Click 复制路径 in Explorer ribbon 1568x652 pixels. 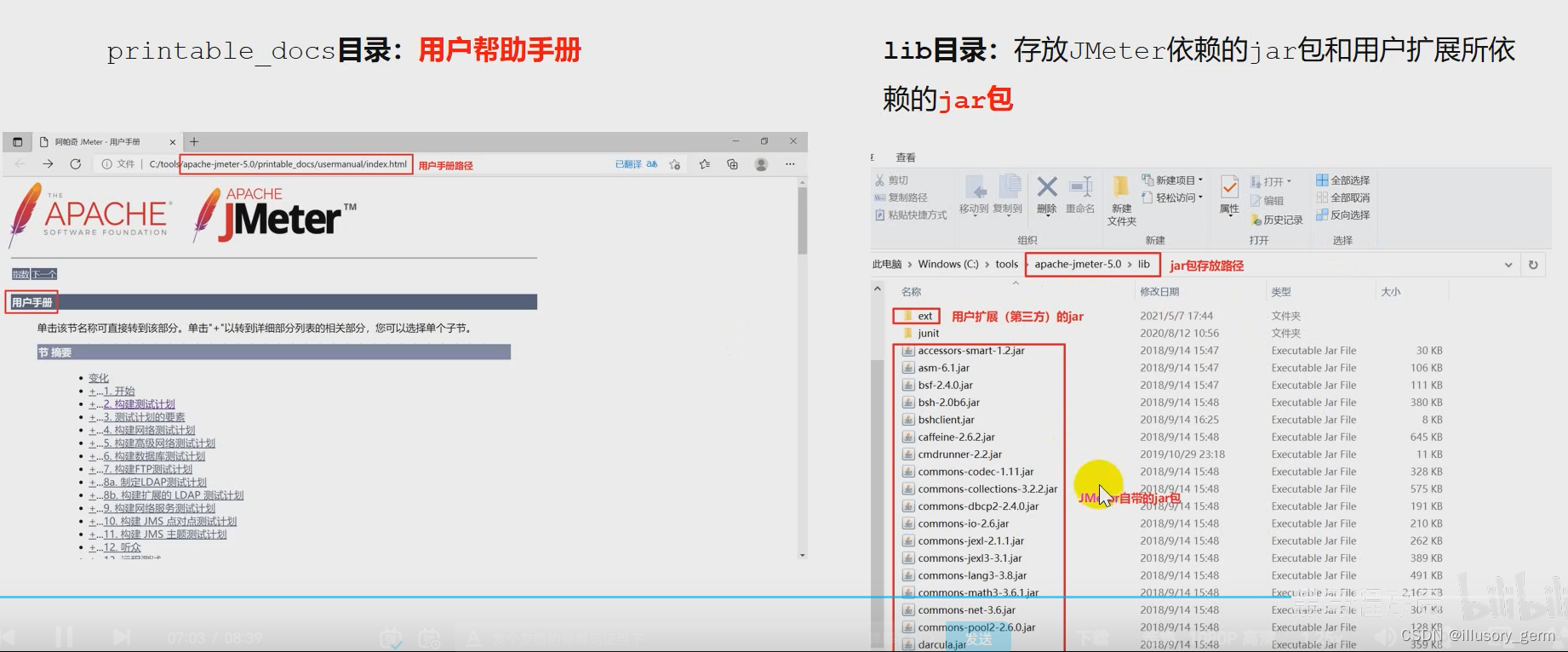pyautogui.click(x=901, y=197)
